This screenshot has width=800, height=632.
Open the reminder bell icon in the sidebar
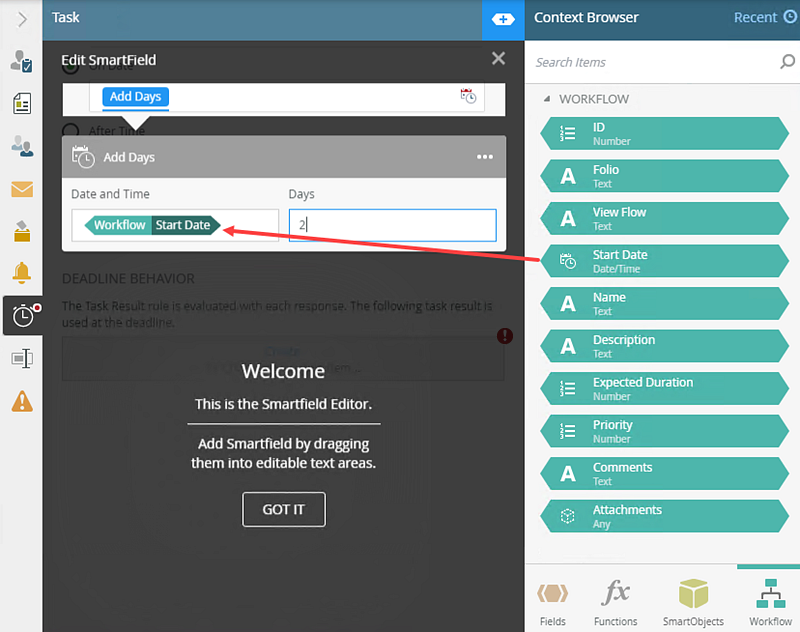pos(22,273)
